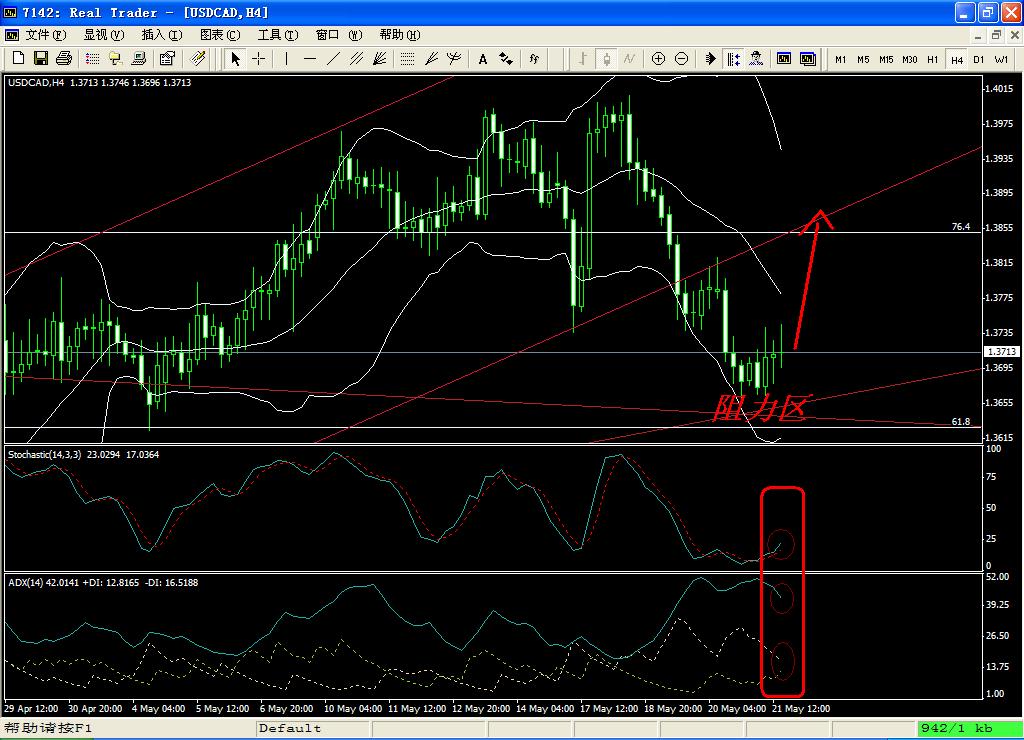
Task: Click the Zoom Out minus icon
Action: click(x=681, y=59)
